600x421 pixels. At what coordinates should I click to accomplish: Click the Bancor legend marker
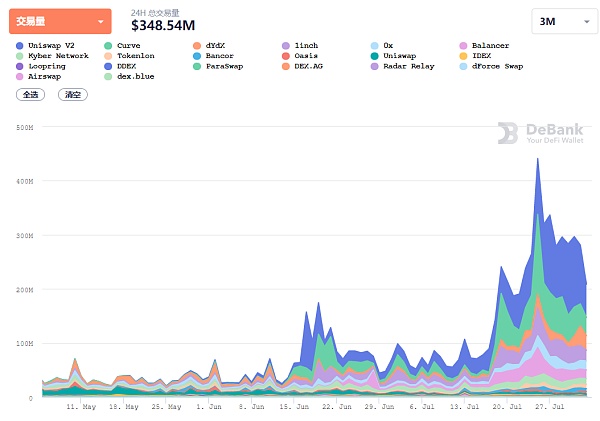(196, 56)
